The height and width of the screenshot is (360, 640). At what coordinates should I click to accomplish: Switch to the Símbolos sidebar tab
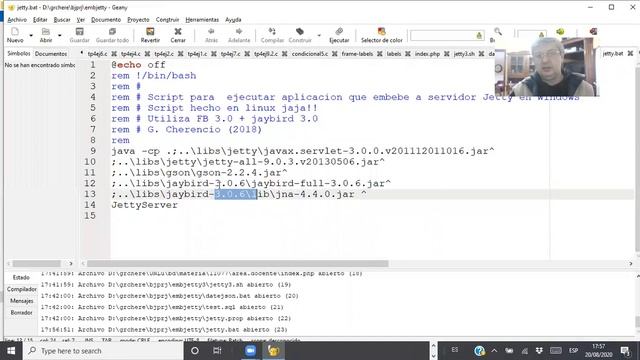click(x=19, y=53)
